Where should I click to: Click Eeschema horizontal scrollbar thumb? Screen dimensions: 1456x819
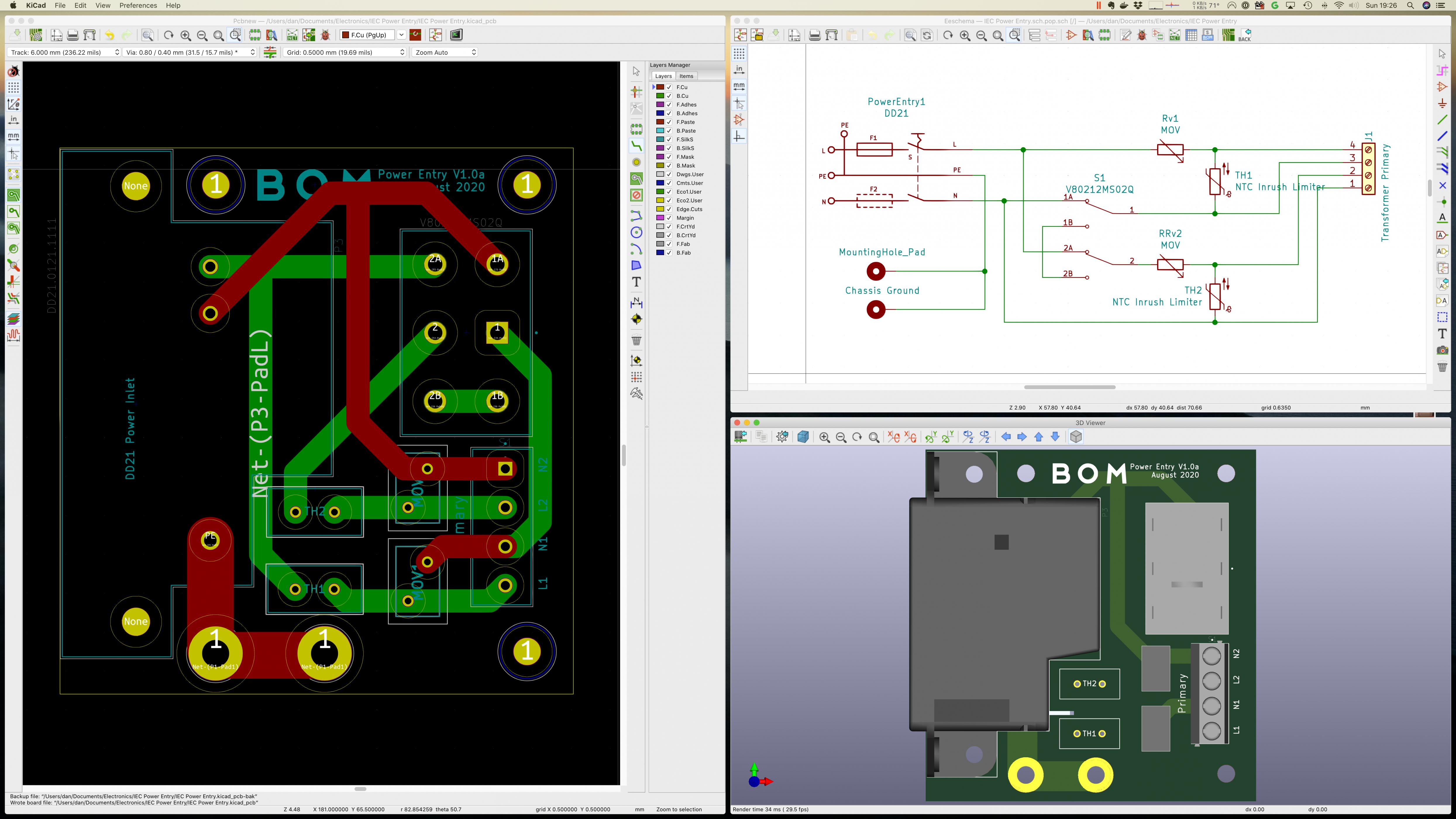click(1069, 387)
